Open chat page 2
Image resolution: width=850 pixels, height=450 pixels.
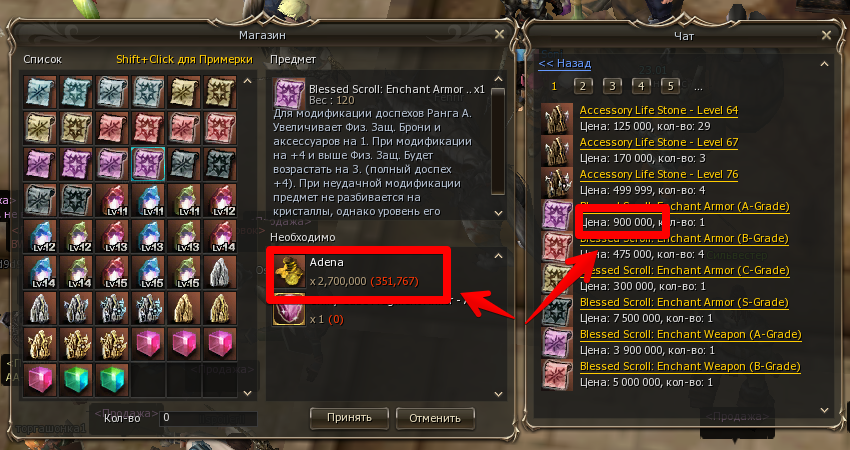[x=583, y=86]
